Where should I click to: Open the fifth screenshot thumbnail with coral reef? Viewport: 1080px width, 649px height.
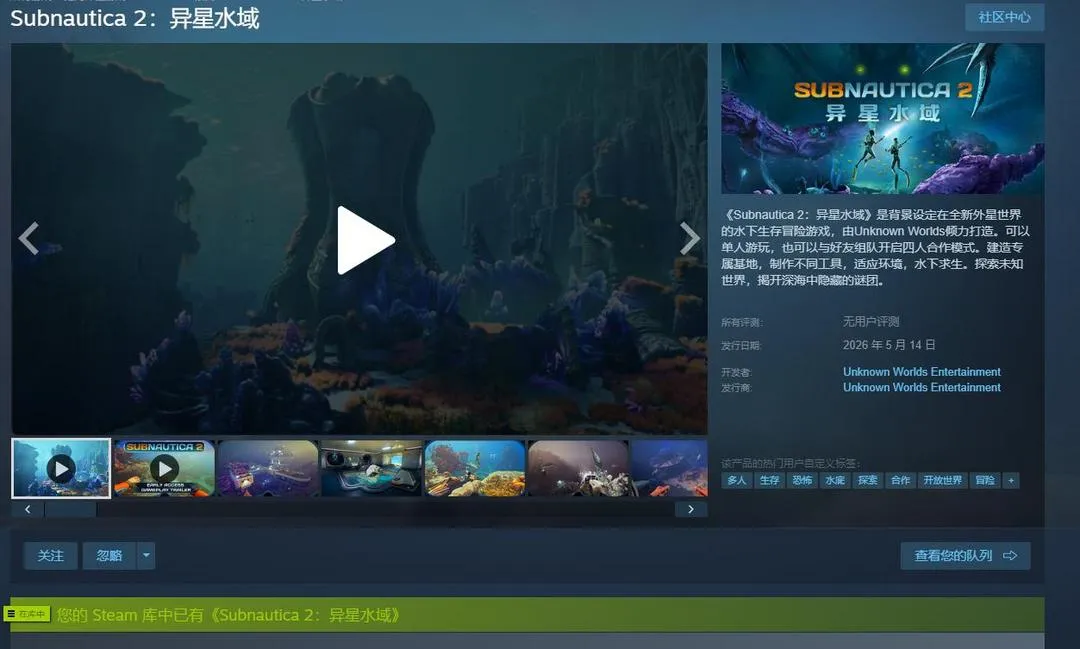pos(475,468)
